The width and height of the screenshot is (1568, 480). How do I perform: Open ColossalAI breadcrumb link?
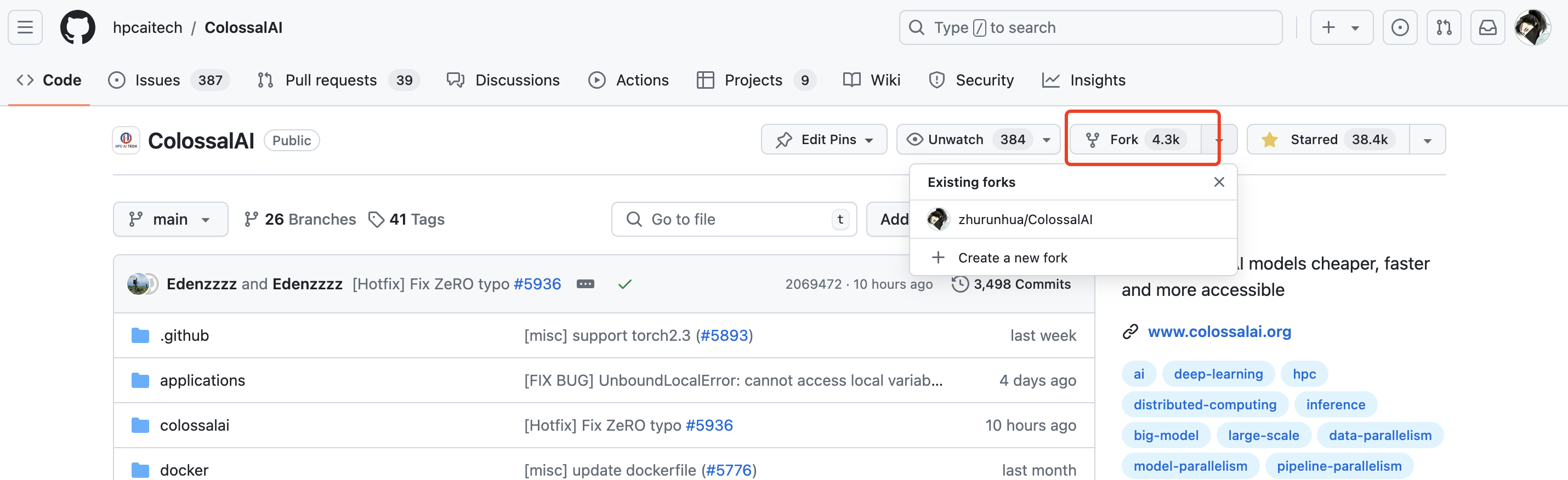tap(243, 27)
